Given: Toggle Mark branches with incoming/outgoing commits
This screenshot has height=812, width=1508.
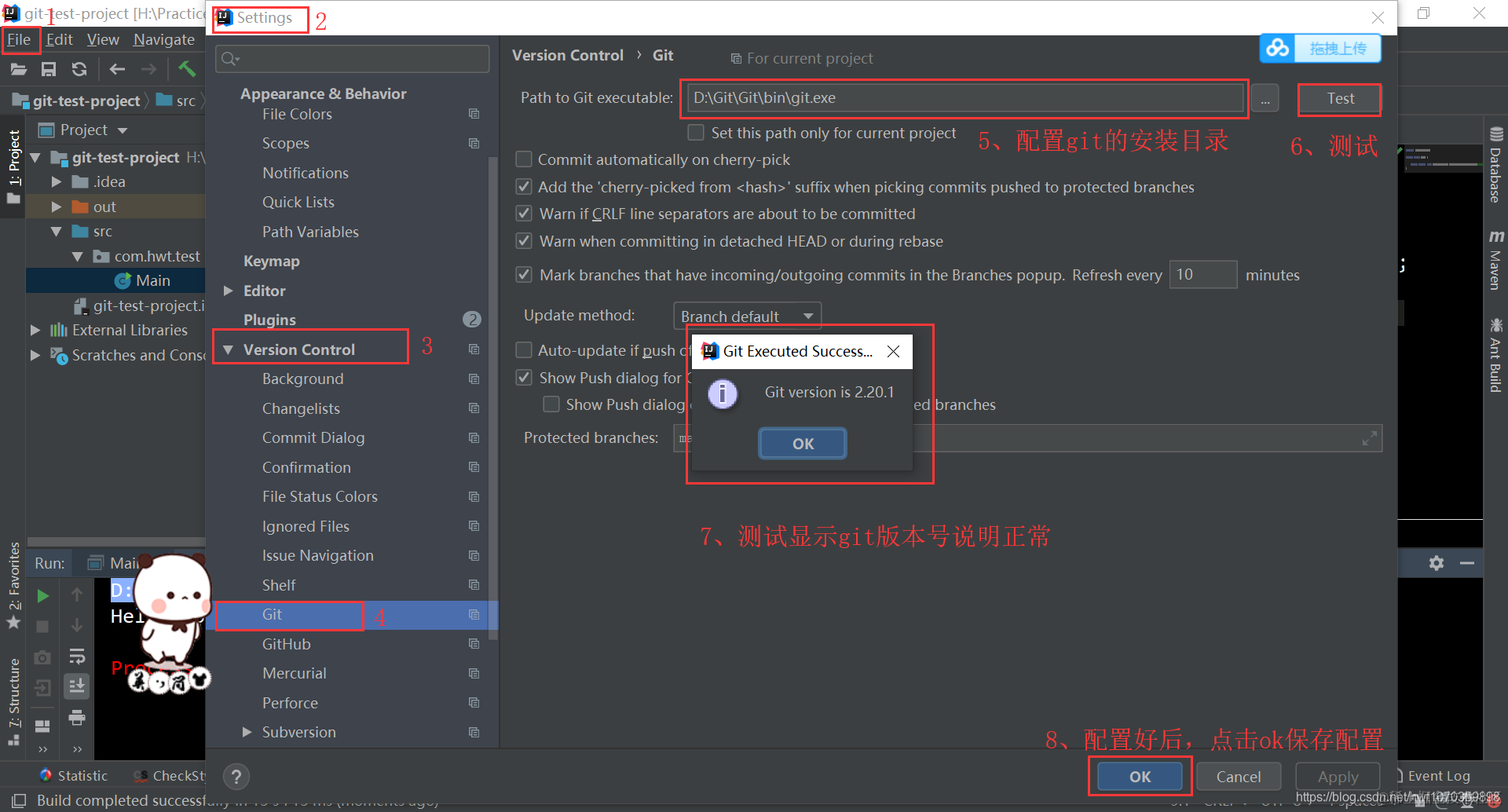Looking at the screenshot, I should coord(524,275).
